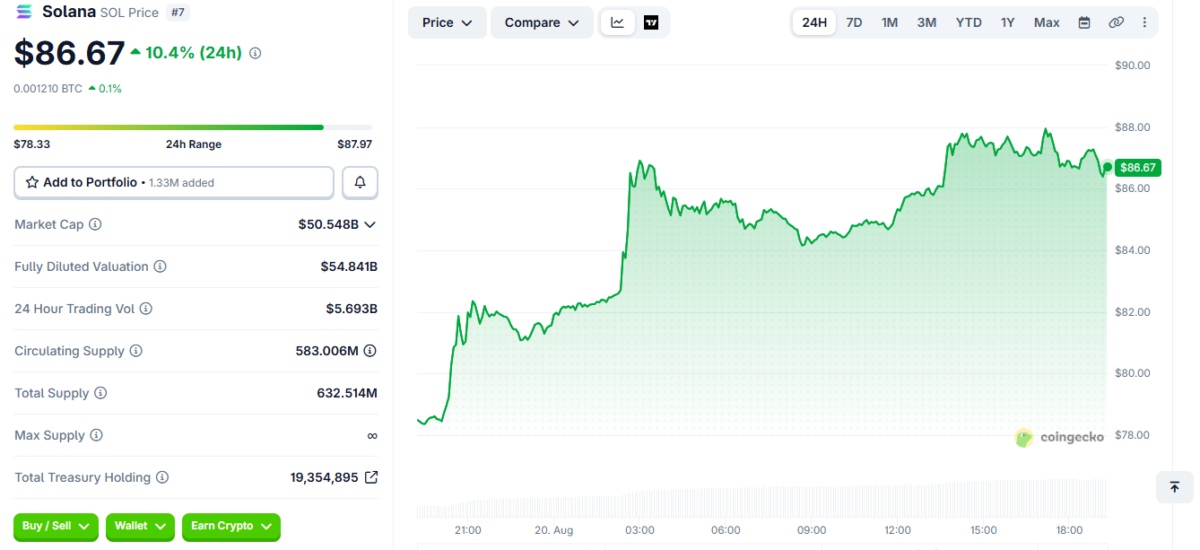
Task: Click the price alert bell icon
Action: pyautogui.click(x=360, y=183)
